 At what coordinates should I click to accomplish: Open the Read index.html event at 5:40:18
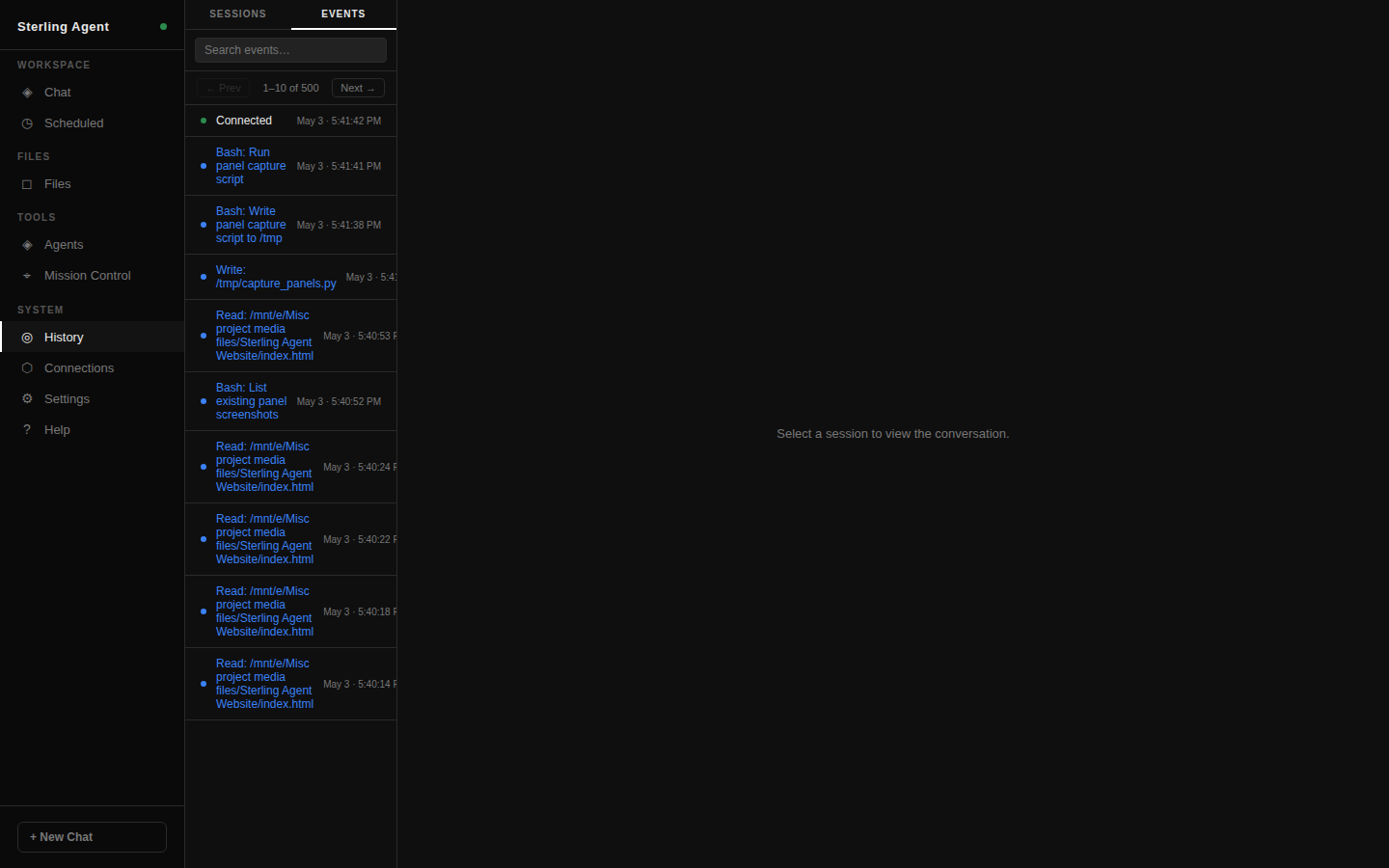(x=290, y=611)
